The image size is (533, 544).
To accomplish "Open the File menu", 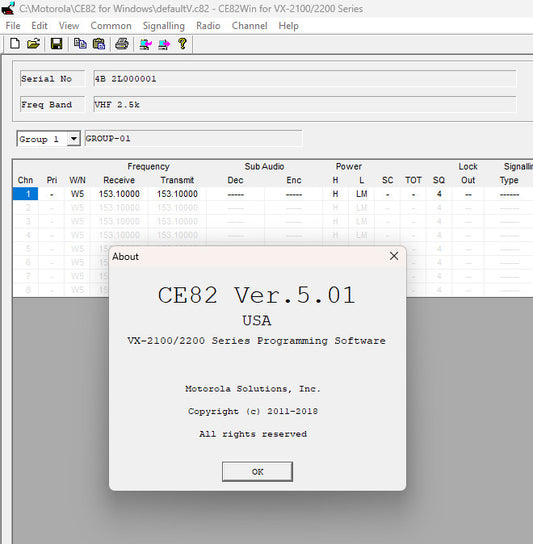I will (13, 26).
